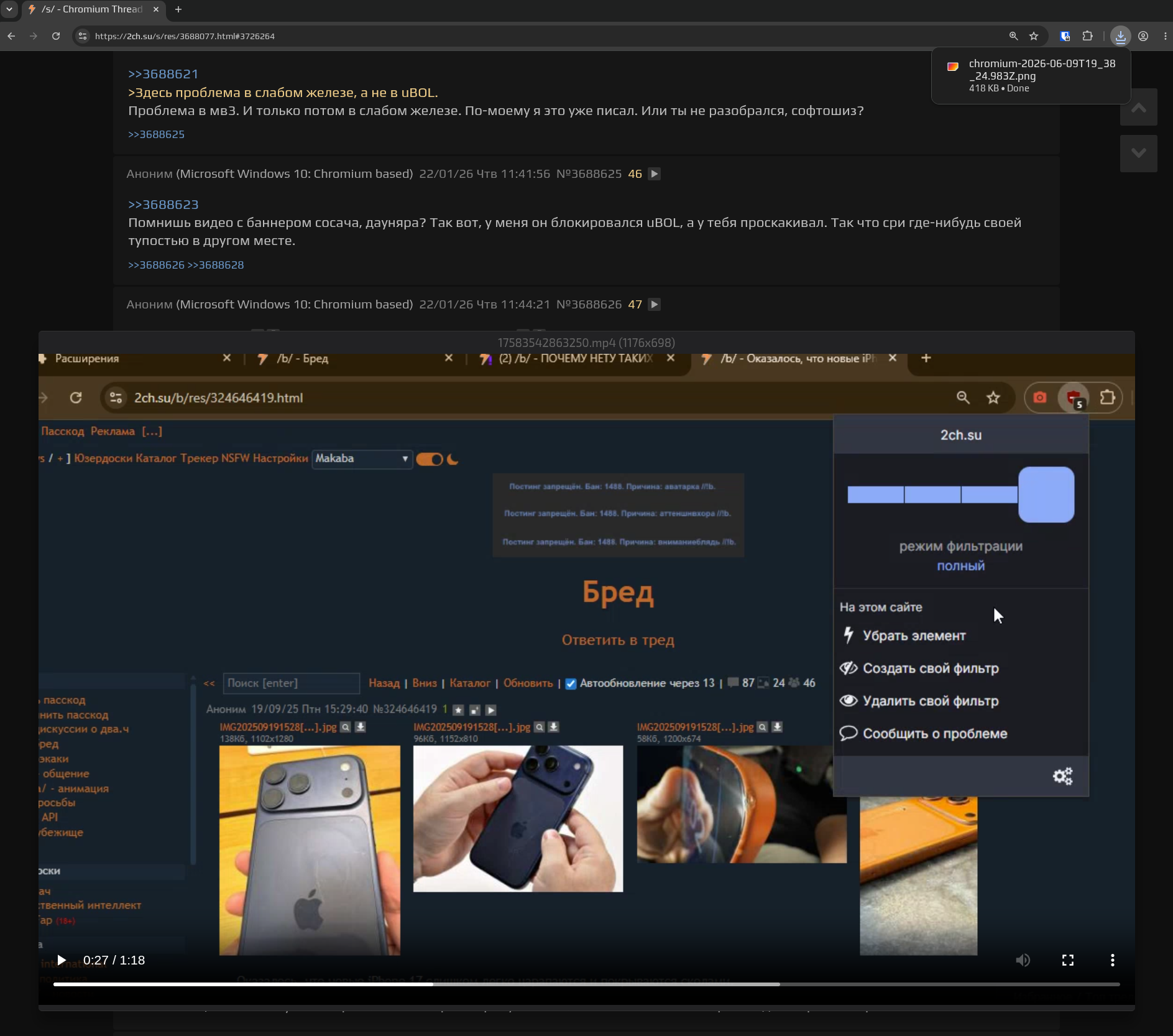Open the video's more options menu
The image size is (1173, 1036).
pyautogui.click(x=1112, y=960)
